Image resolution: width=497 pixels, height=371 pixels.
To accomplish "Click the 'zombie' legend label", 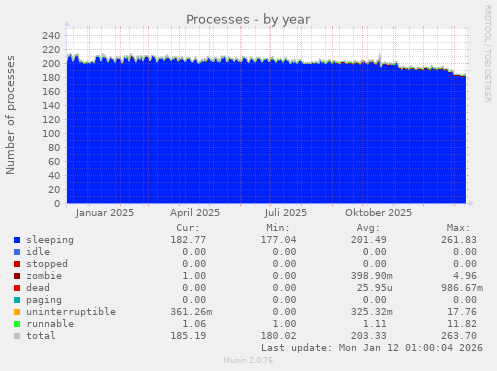I will (x=44, y=276).
